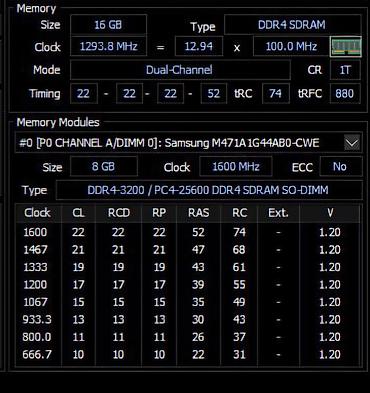This screenshot has height=393, width=370.
Task: Open the memory module selector dropdown arrow
Action: (352, 144)
